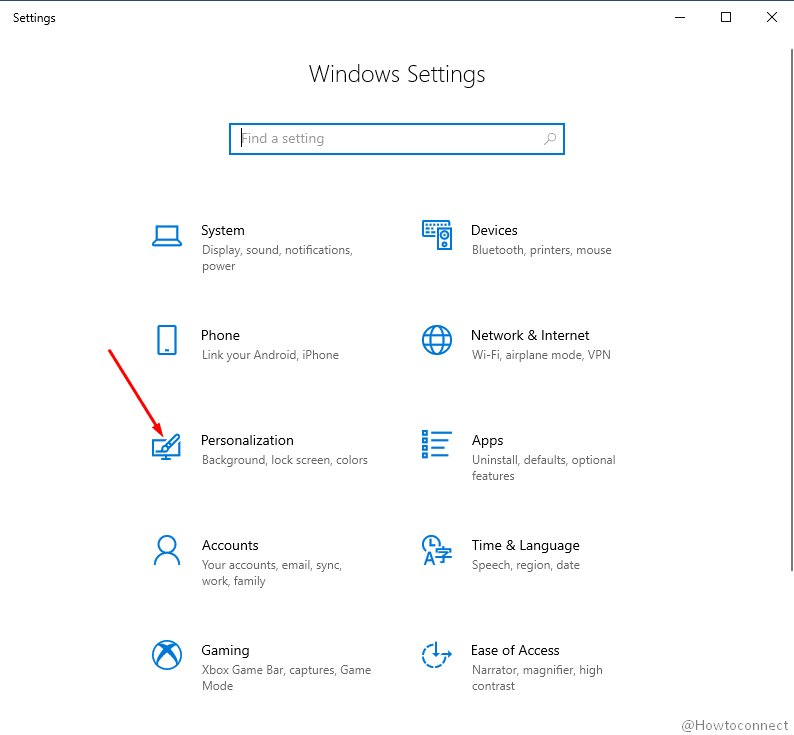Open the Devices keyboard and speaker icon
This screenshot has height=735, width=794.
[437, 235]
